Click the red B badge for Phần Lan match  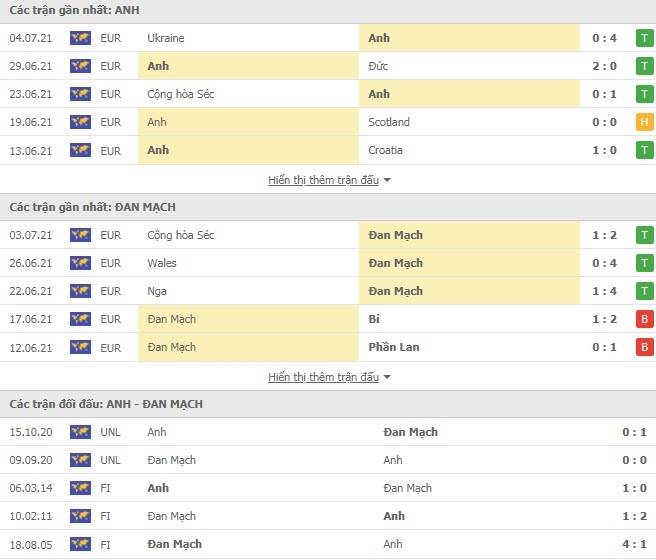point(645,347)
